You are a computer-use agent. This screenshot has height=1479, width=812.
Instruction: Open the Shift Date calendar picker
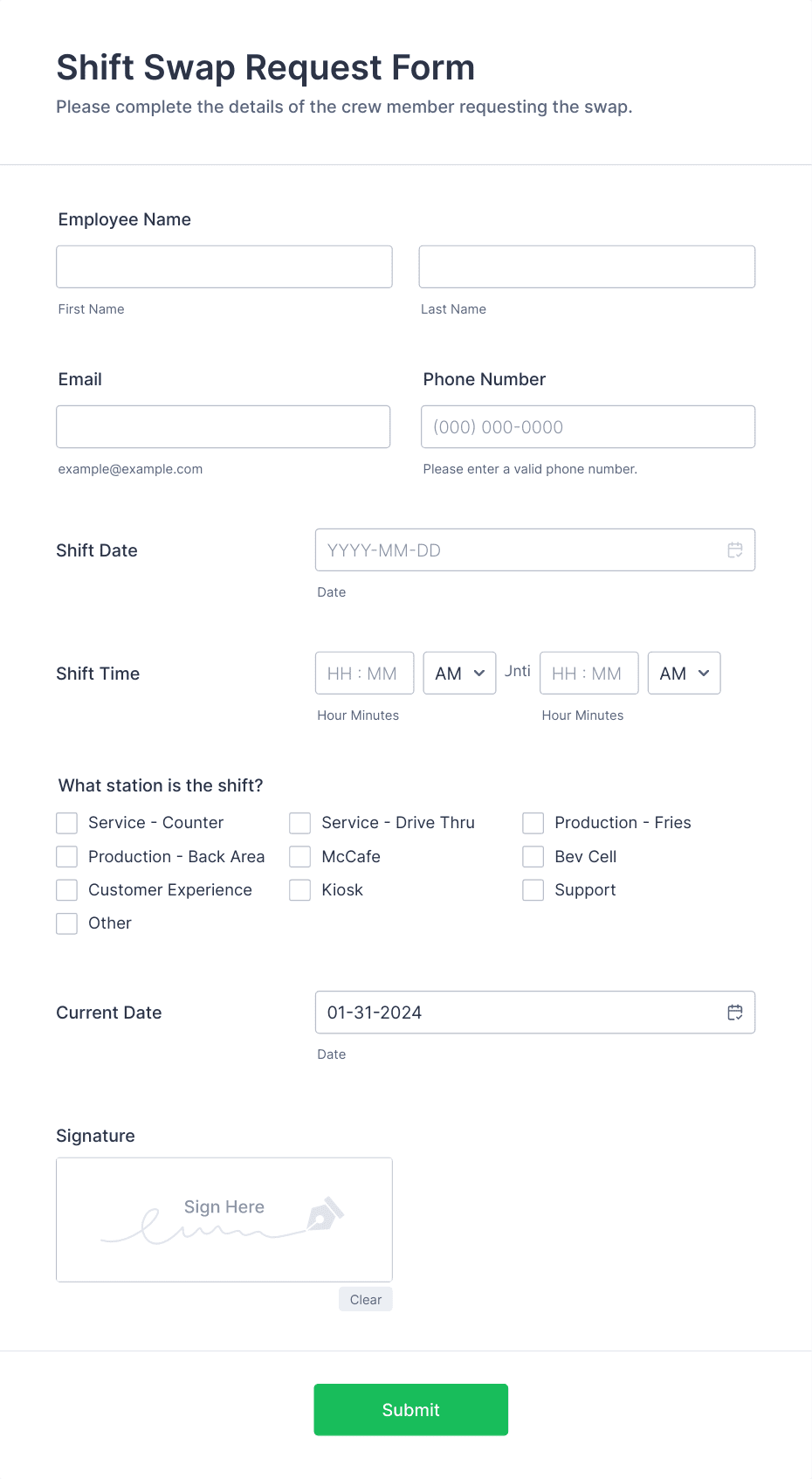pos(734,549)
